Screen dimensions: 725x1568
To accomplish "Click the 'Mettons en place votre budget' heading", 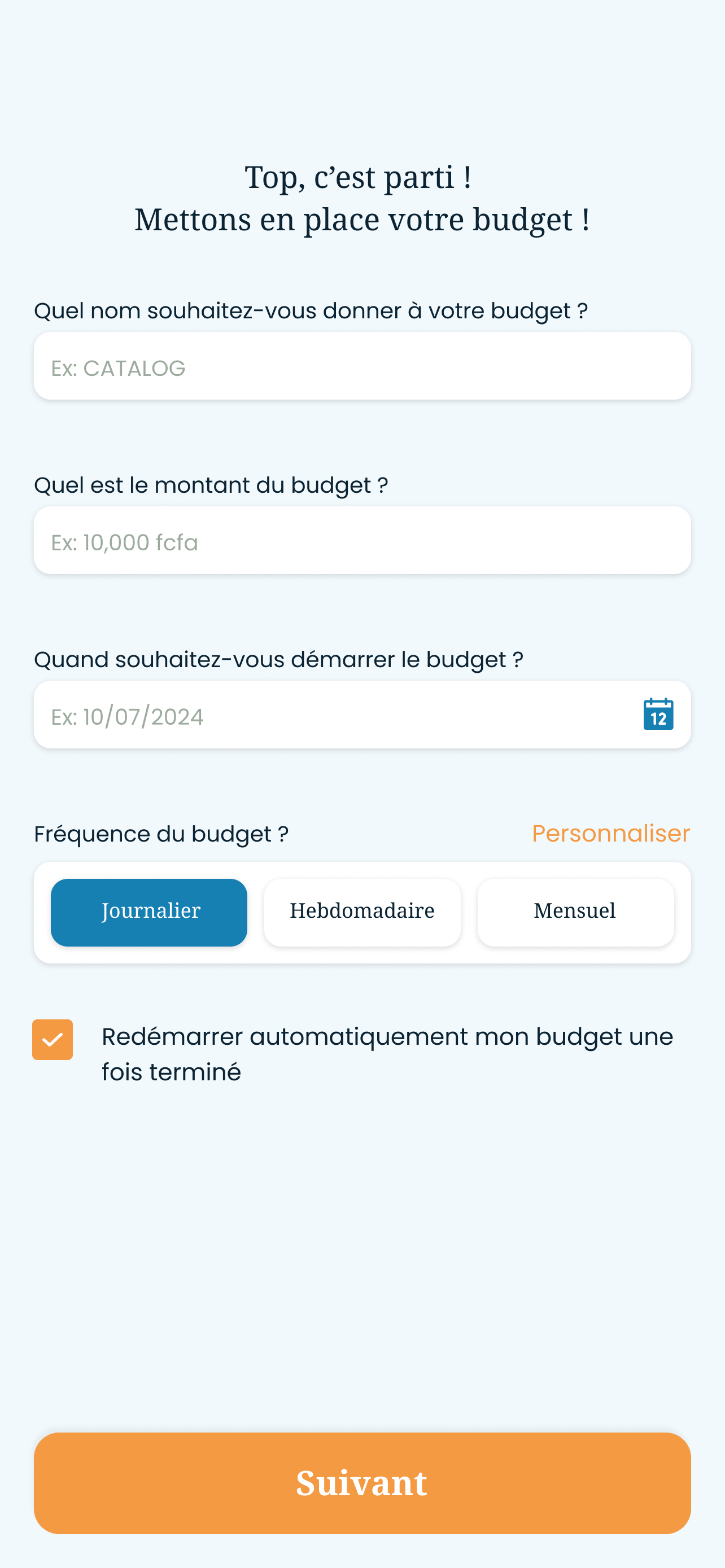I will coord(362,219).
